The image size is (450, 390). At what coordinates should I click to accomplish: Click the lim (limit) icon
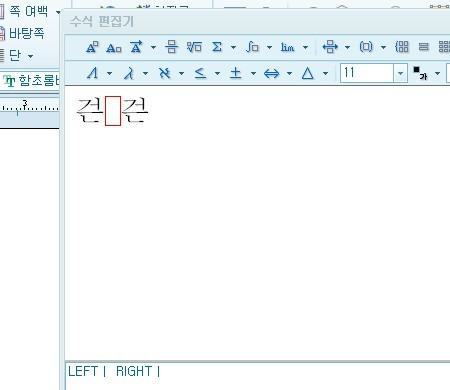coord(287,47)
